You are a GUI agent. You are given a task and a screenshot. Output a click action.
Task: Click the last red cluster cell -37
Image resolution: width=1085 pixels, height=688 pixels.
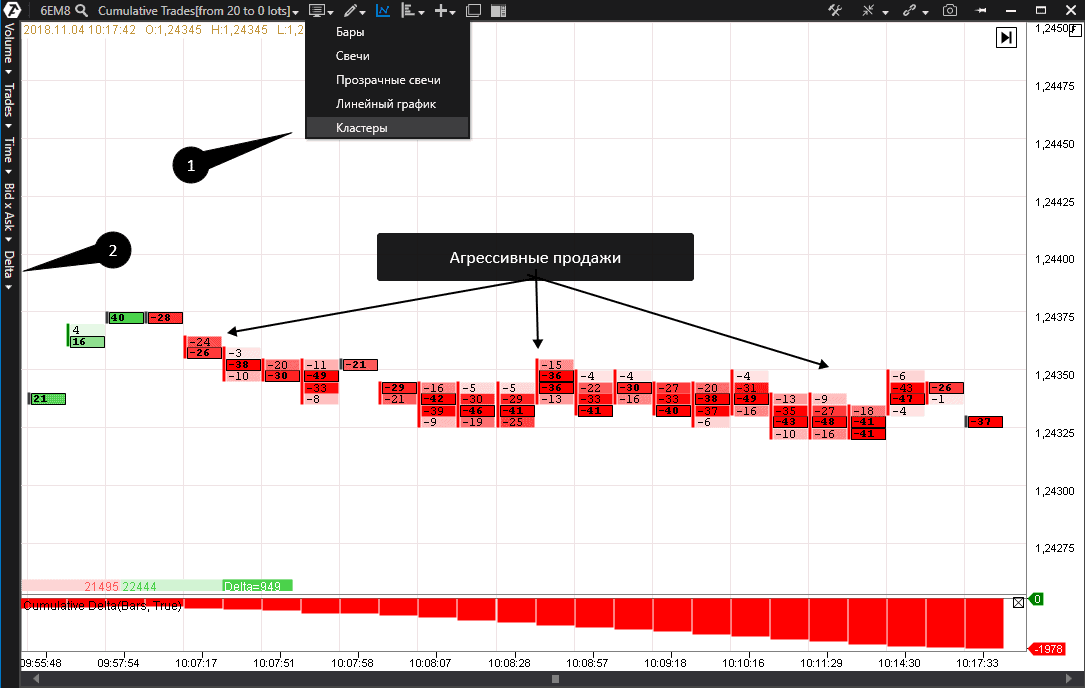click(x=985, y=422)
